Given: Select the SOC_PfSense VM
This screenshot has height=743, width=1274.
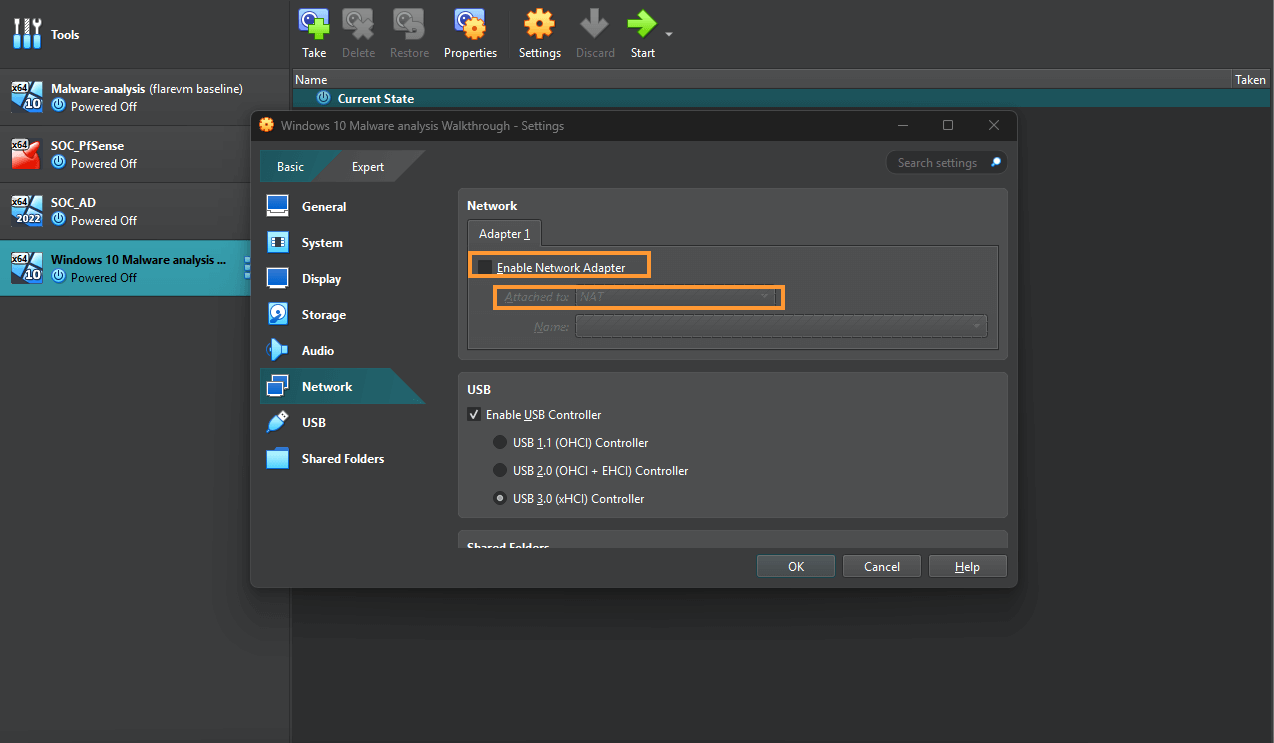Looking at the screenshot, I should coord(145,154).
